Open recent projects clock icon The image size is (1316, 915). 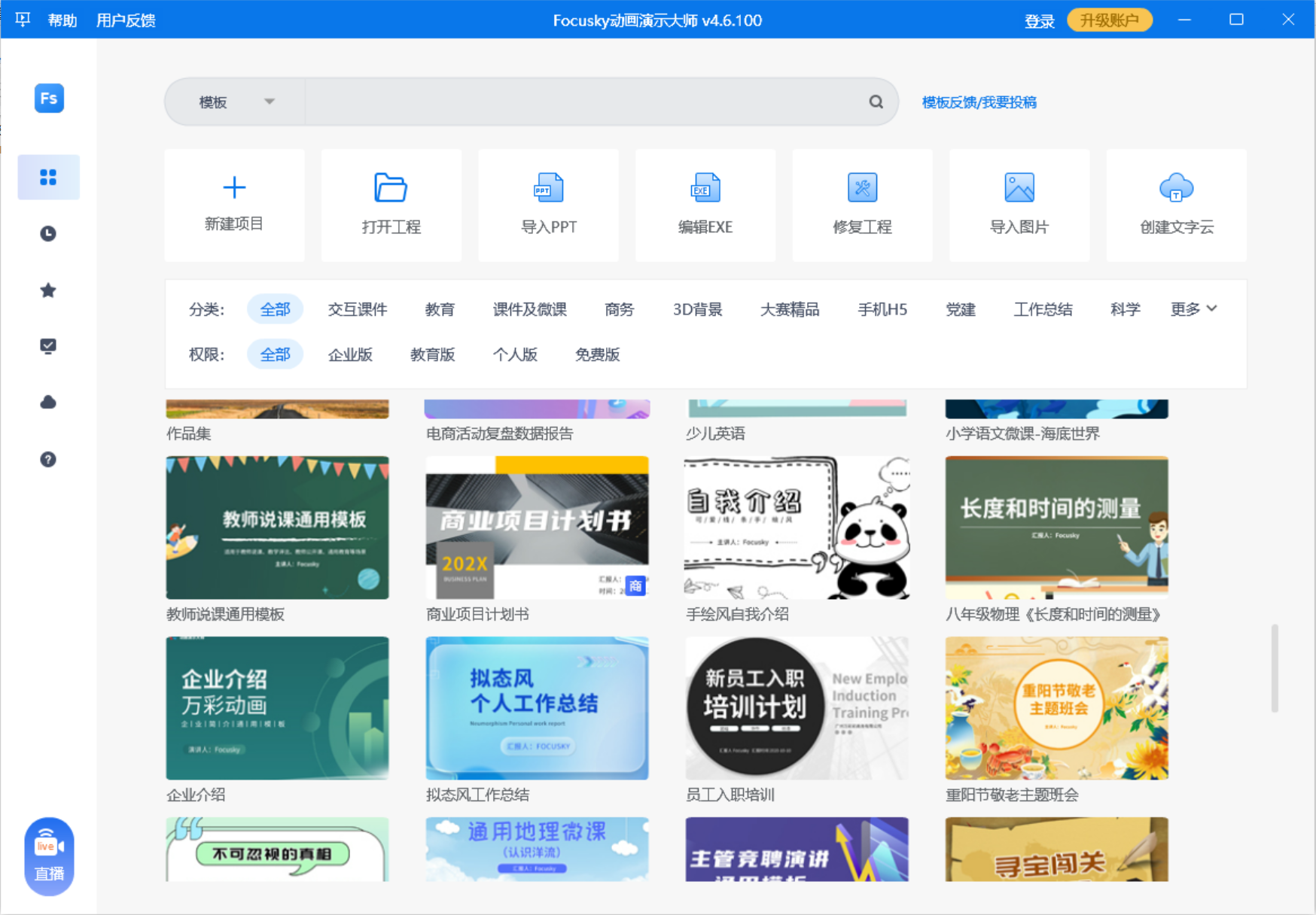click(x=48, y=233)
